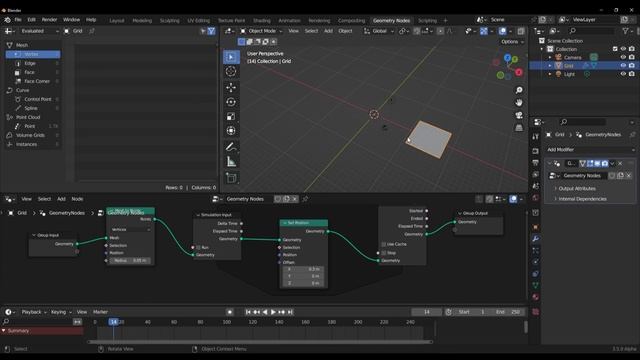
Task: Open Keying dropdown in timeline
Action: pos(61,312)
